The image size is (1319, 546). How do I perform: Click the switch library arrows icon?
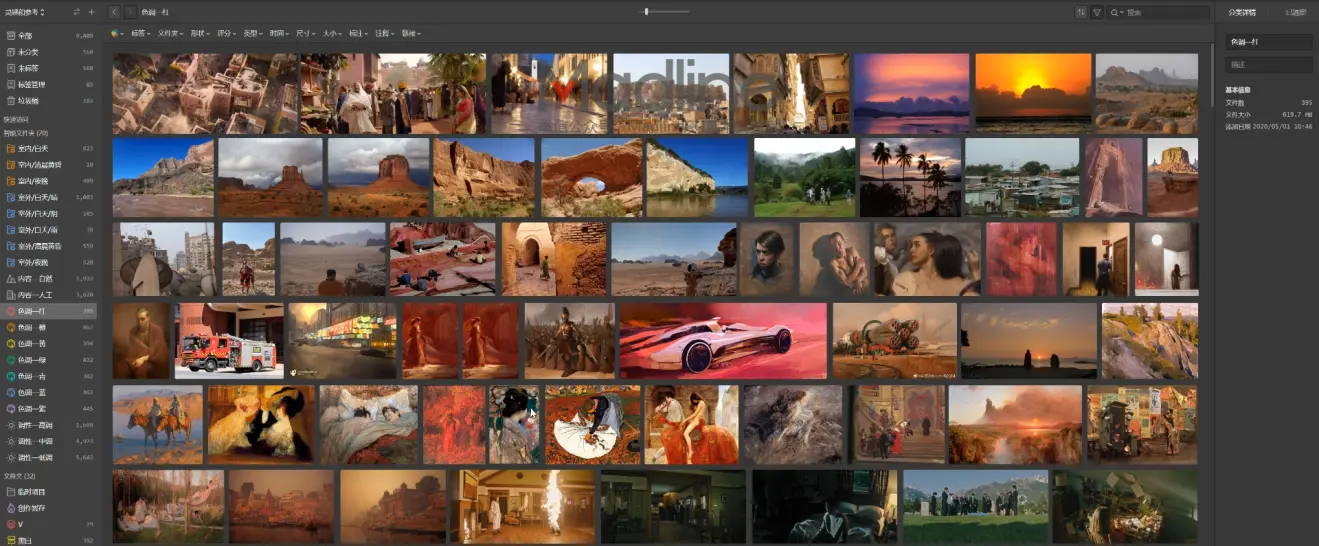(78, 12)
